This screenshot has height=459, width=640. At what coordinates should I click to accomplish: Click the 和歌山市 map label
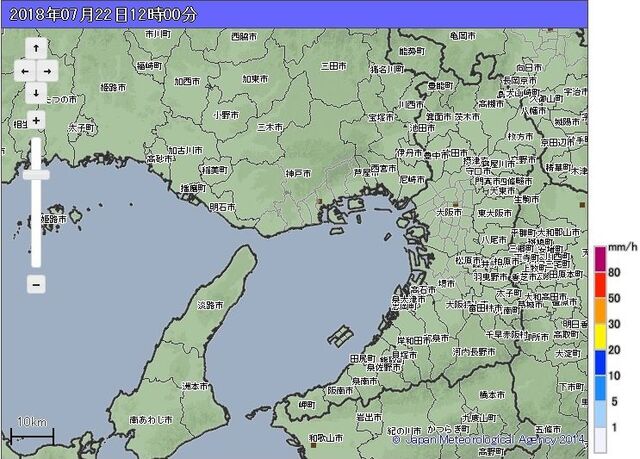(x=326, y=438)
